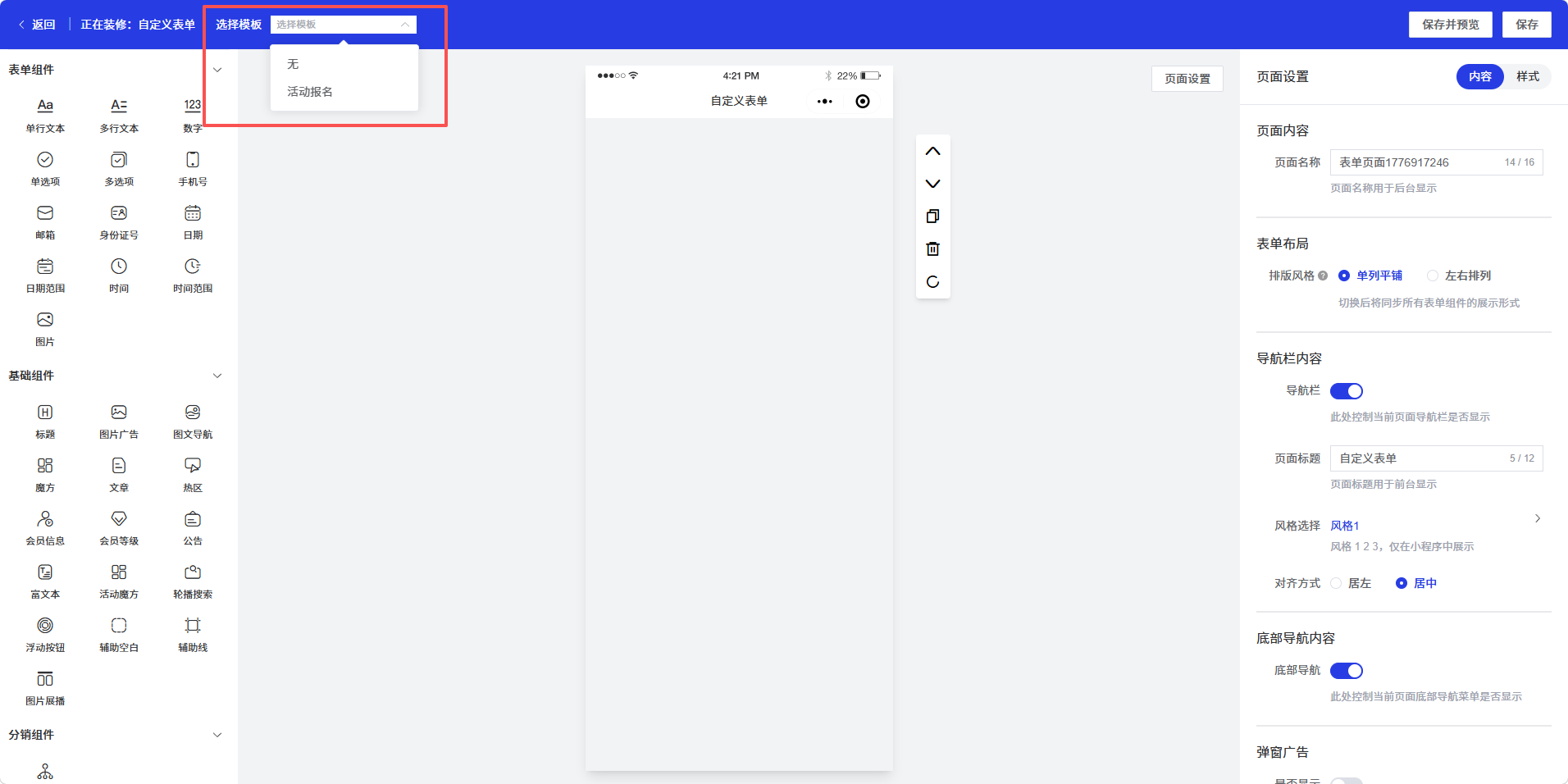
Task: Add a 单行文本 single-line text component
Action: (45, 116)
